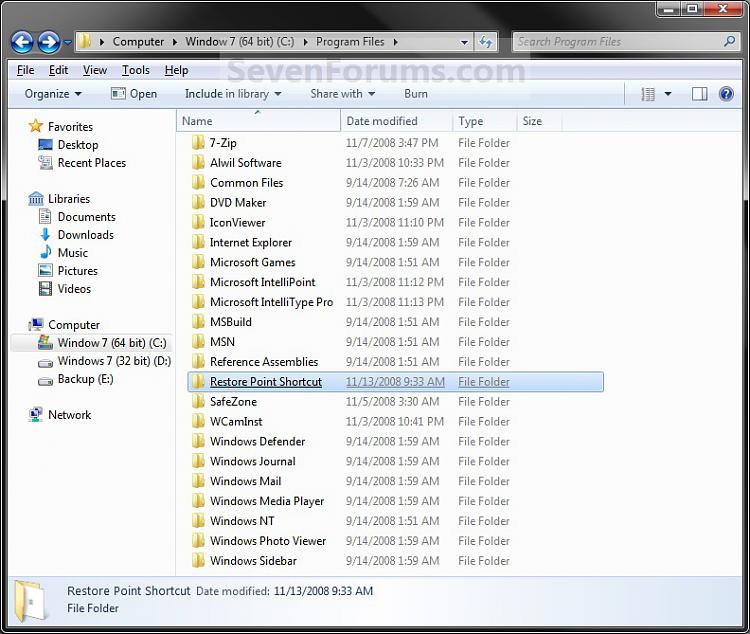Select Computer in navigation pane
The image size is (750, 634).
point(64,325)
